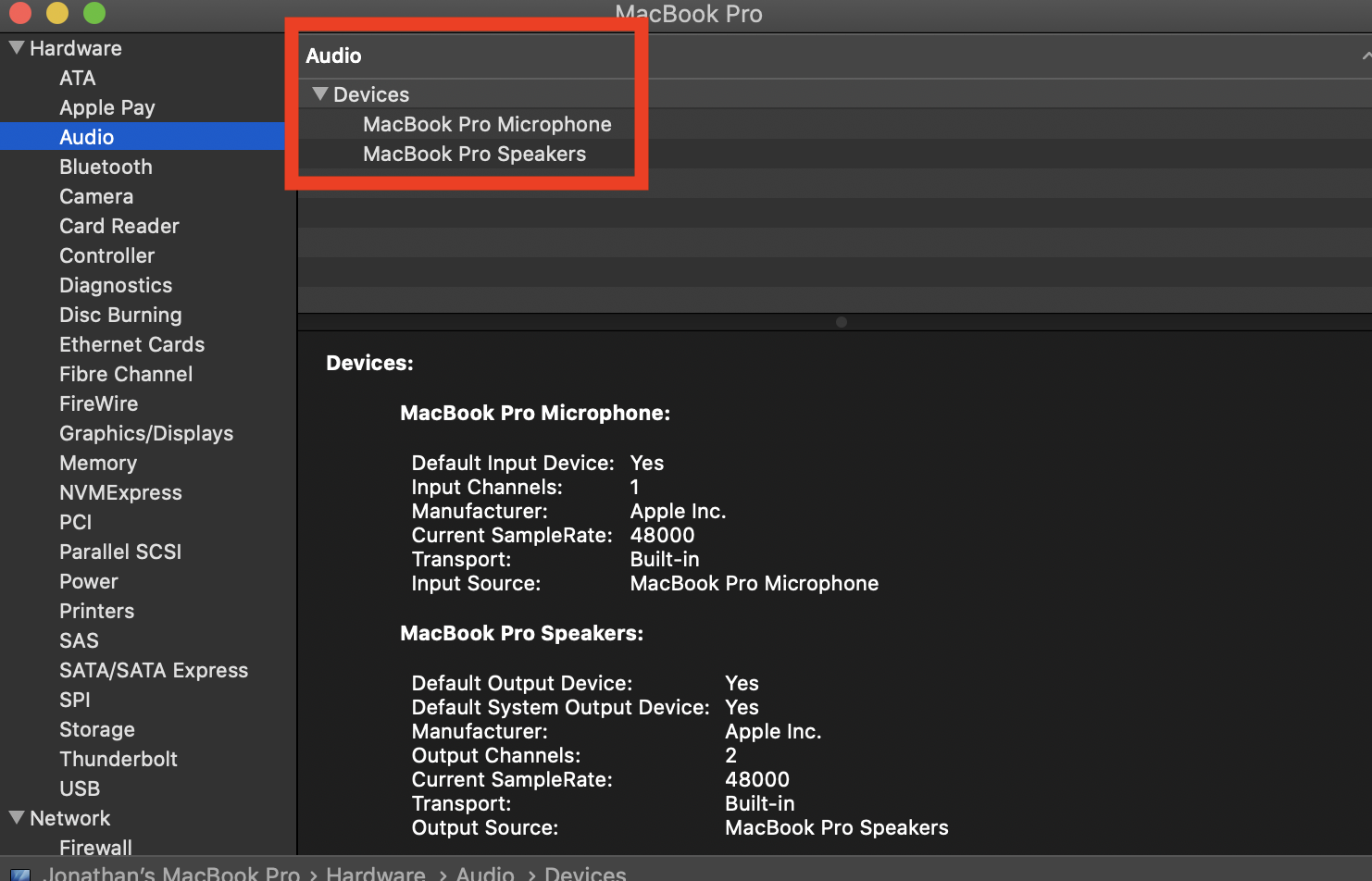Open the Apple Pay sidebar entry

(x=107, y=107)
